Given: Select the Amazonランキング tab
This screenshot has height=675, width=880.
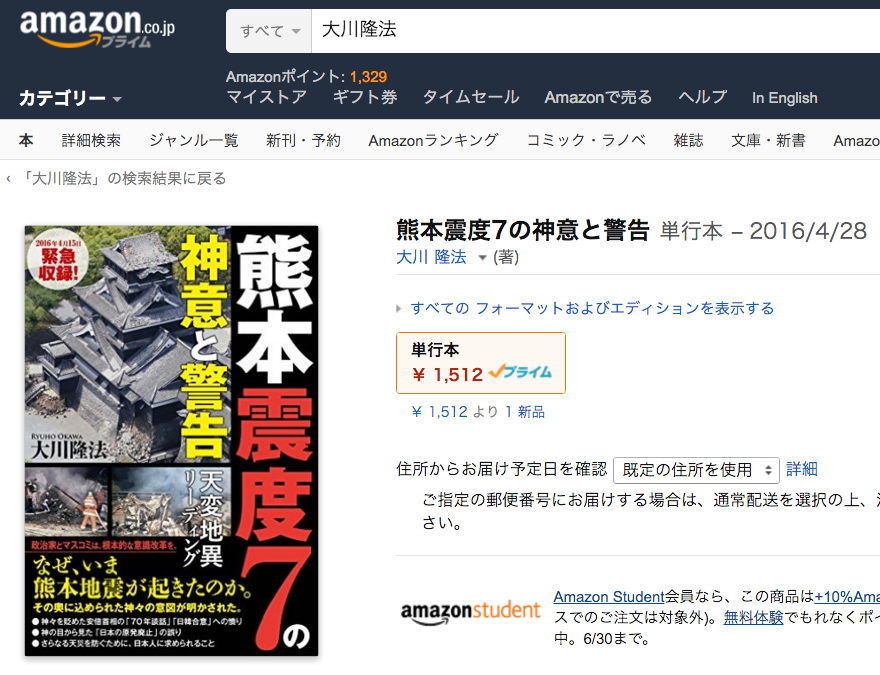Looking at the screenshot, I should (x=433, y=140).
